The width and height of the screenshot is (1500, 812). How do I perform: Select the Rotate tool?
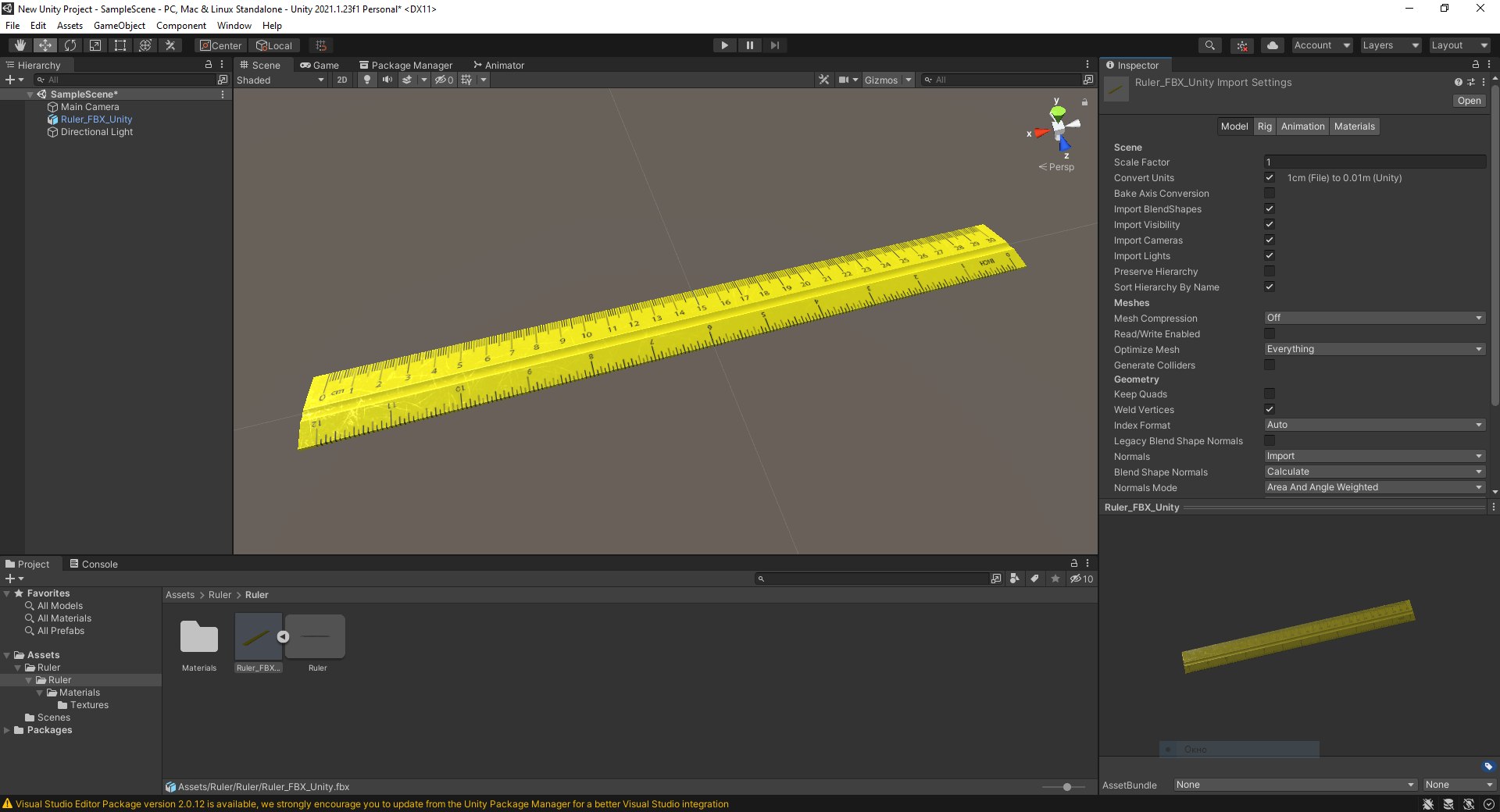(70, 45)
